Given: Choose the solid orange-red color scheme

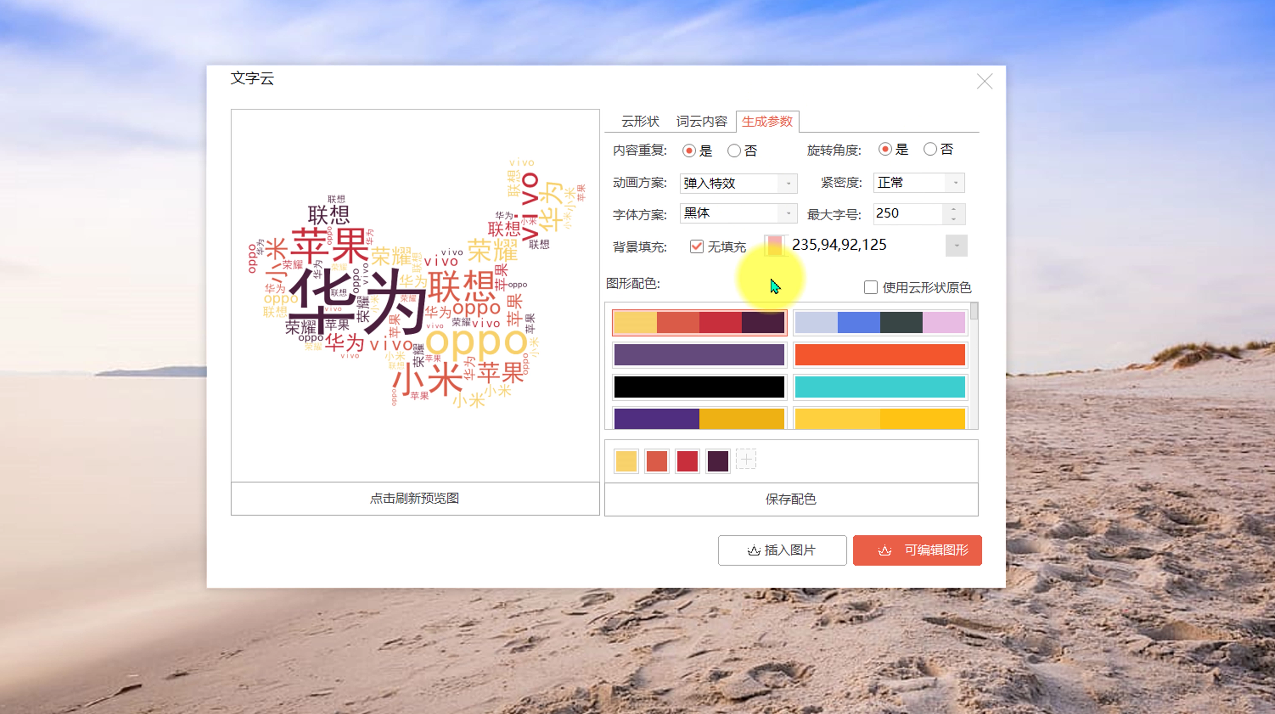Looking at the screenshot, I should [880, 355].
